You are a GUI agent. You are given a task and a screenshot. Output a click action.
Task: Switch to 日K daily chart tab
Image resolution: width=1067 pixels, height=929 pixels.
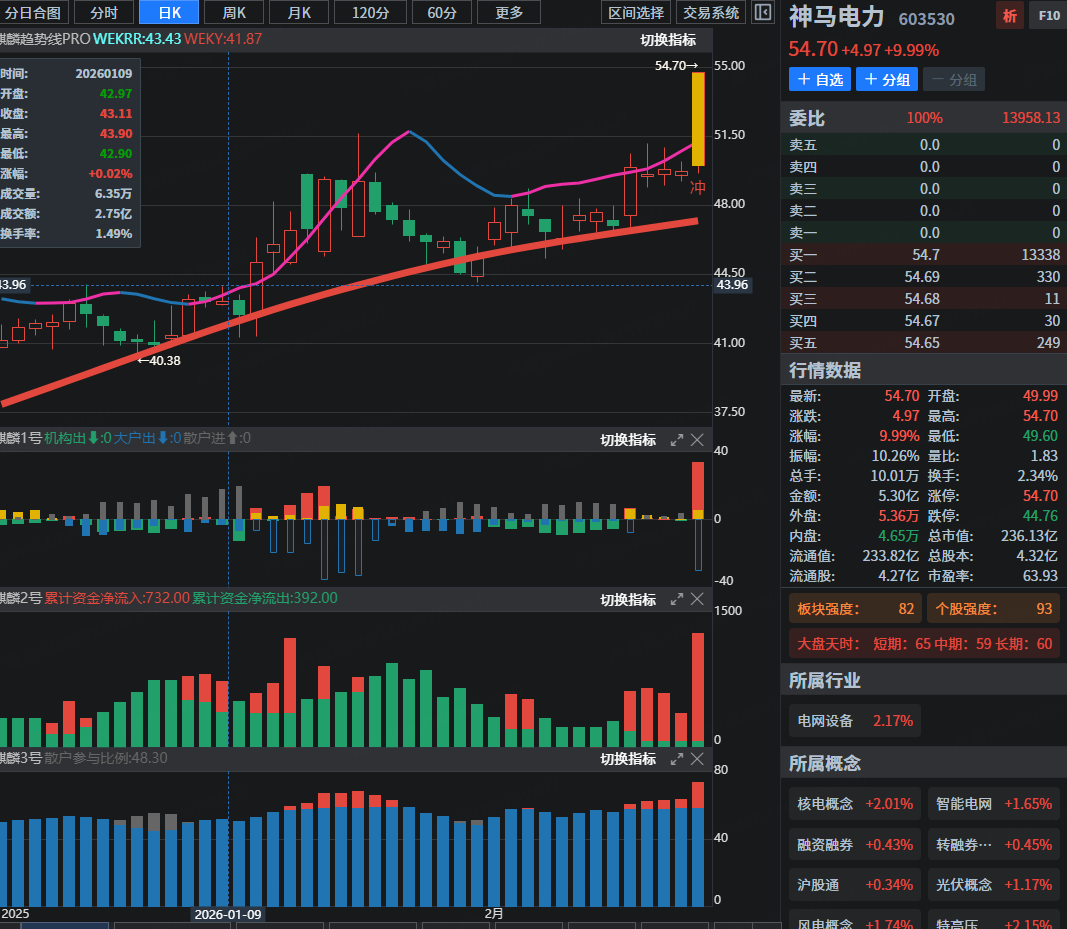point(168,13)
